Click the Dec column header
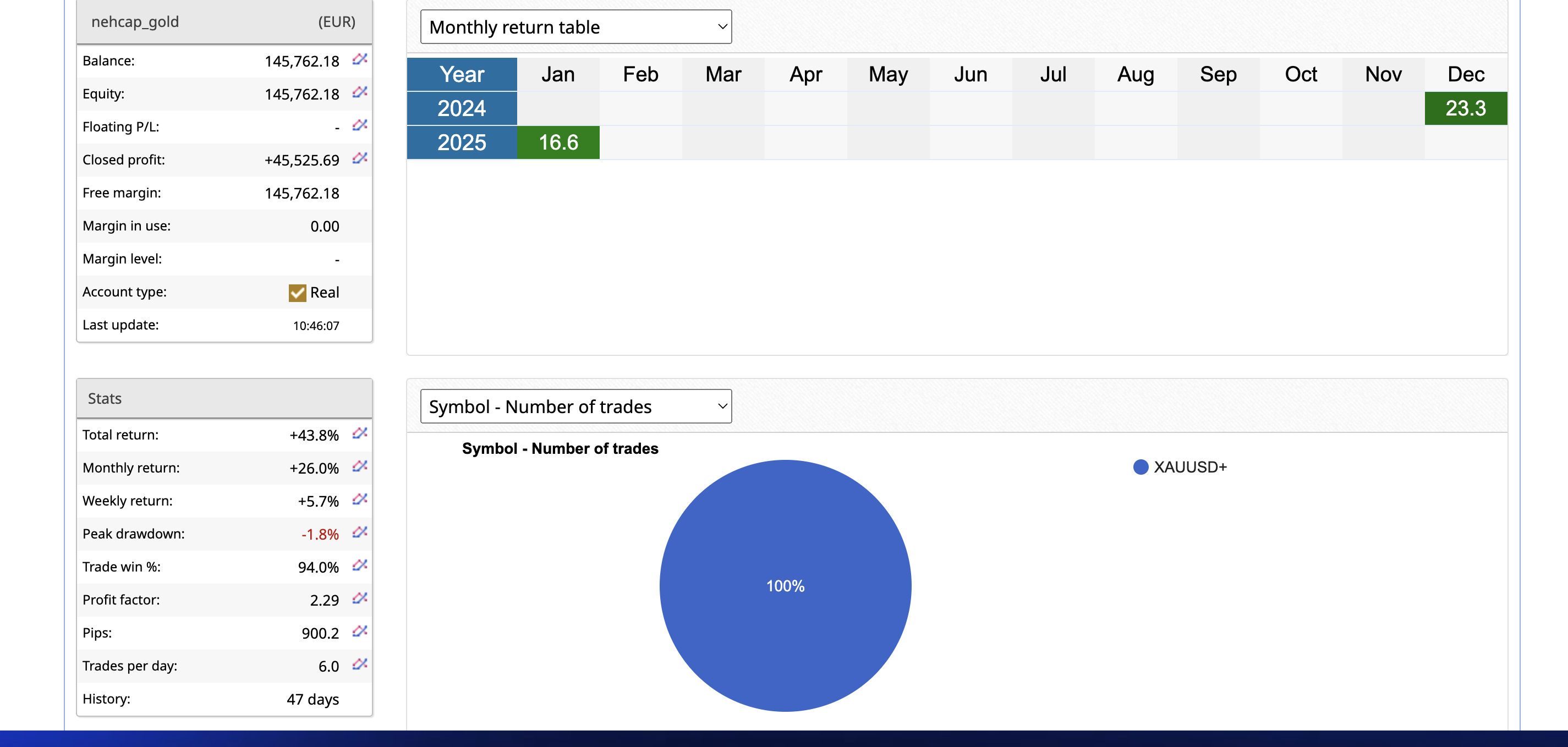The image size is (1568, 747). [x=1465, y=74]
